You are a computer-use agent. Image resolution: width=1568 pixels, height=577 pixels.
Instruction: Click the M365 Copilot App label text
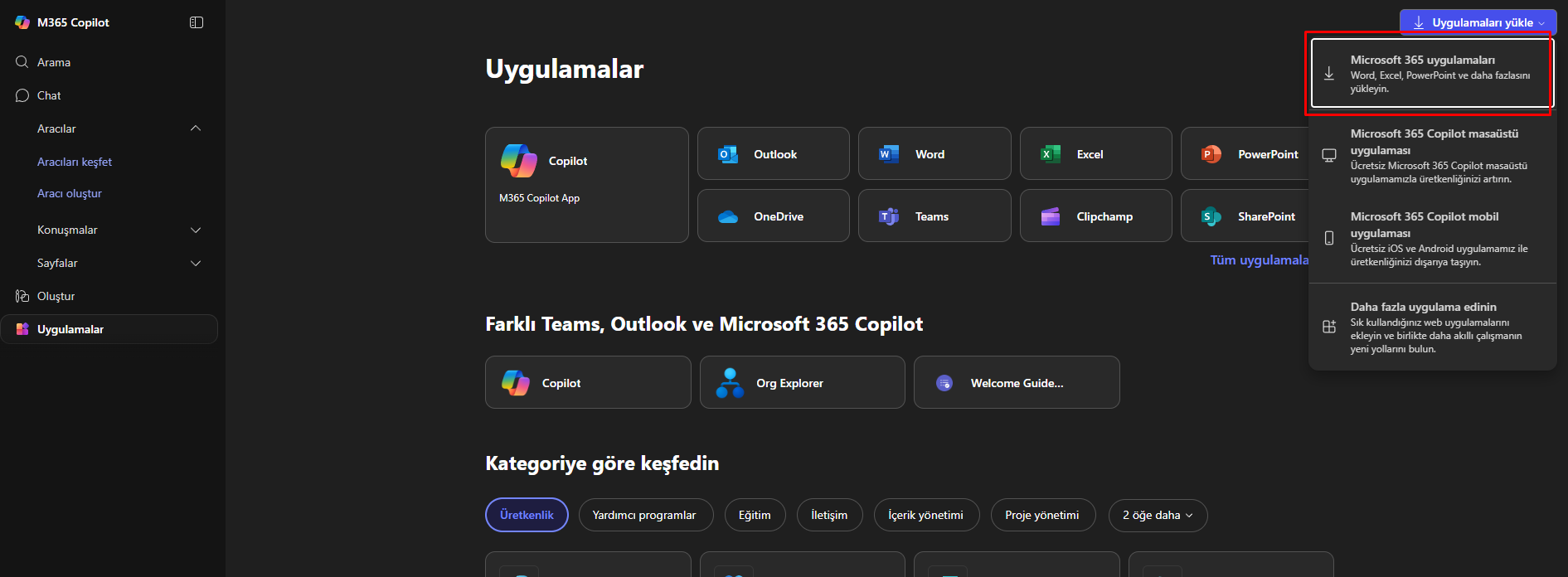(539, 198)
